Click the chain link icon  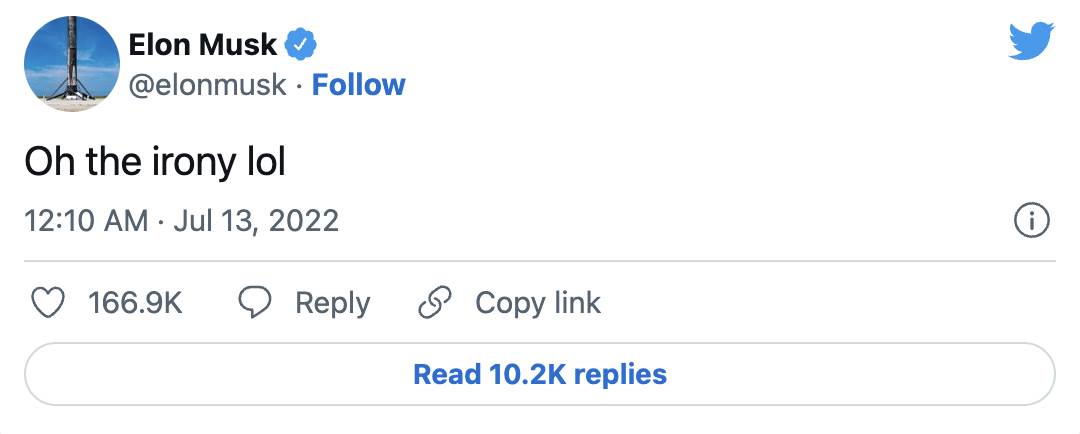pyautogui.click(x=434, y=303)
